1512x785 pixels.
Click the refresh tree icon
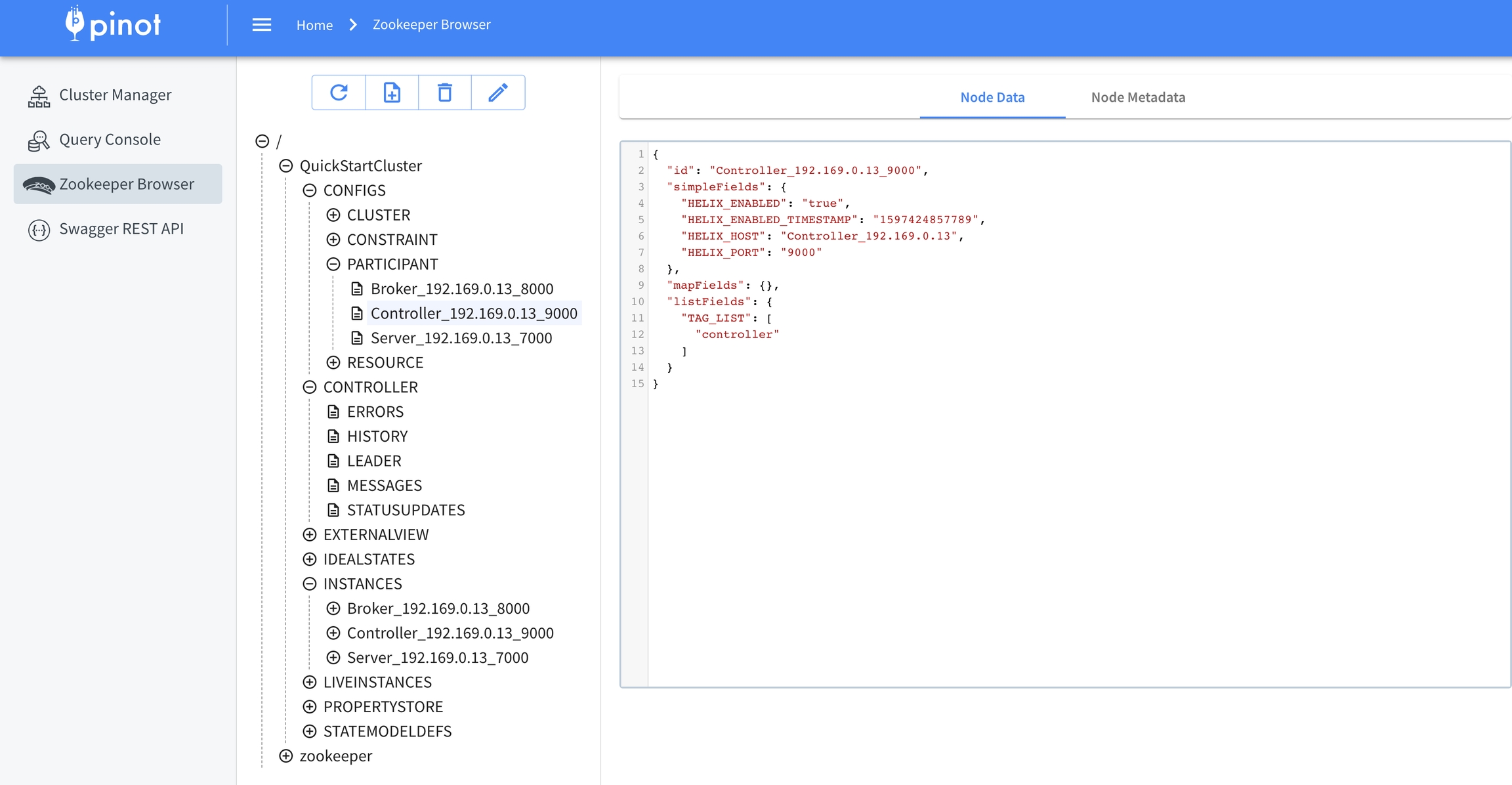click(x=339, y=93)
